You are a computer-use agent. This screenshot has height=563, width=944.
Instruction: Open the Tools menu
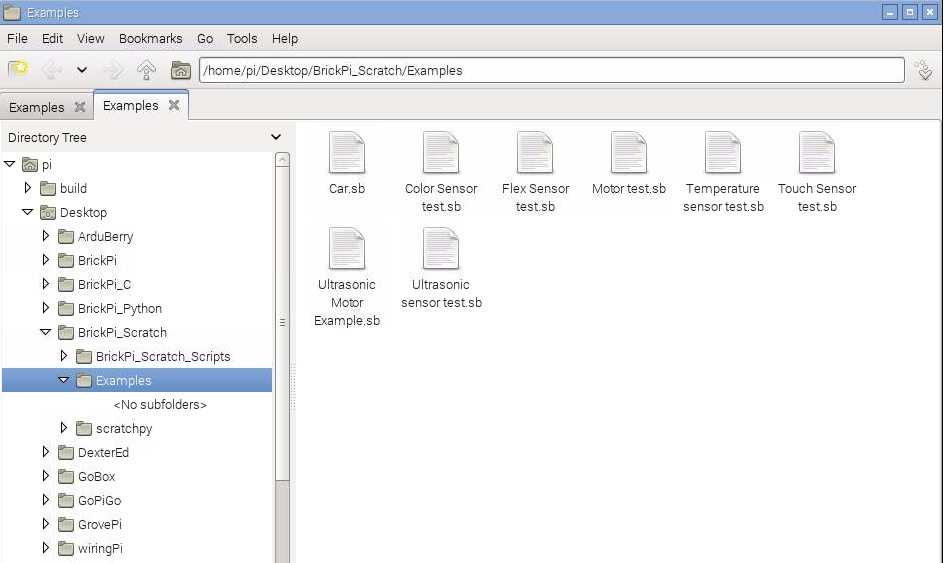[242, 38]
